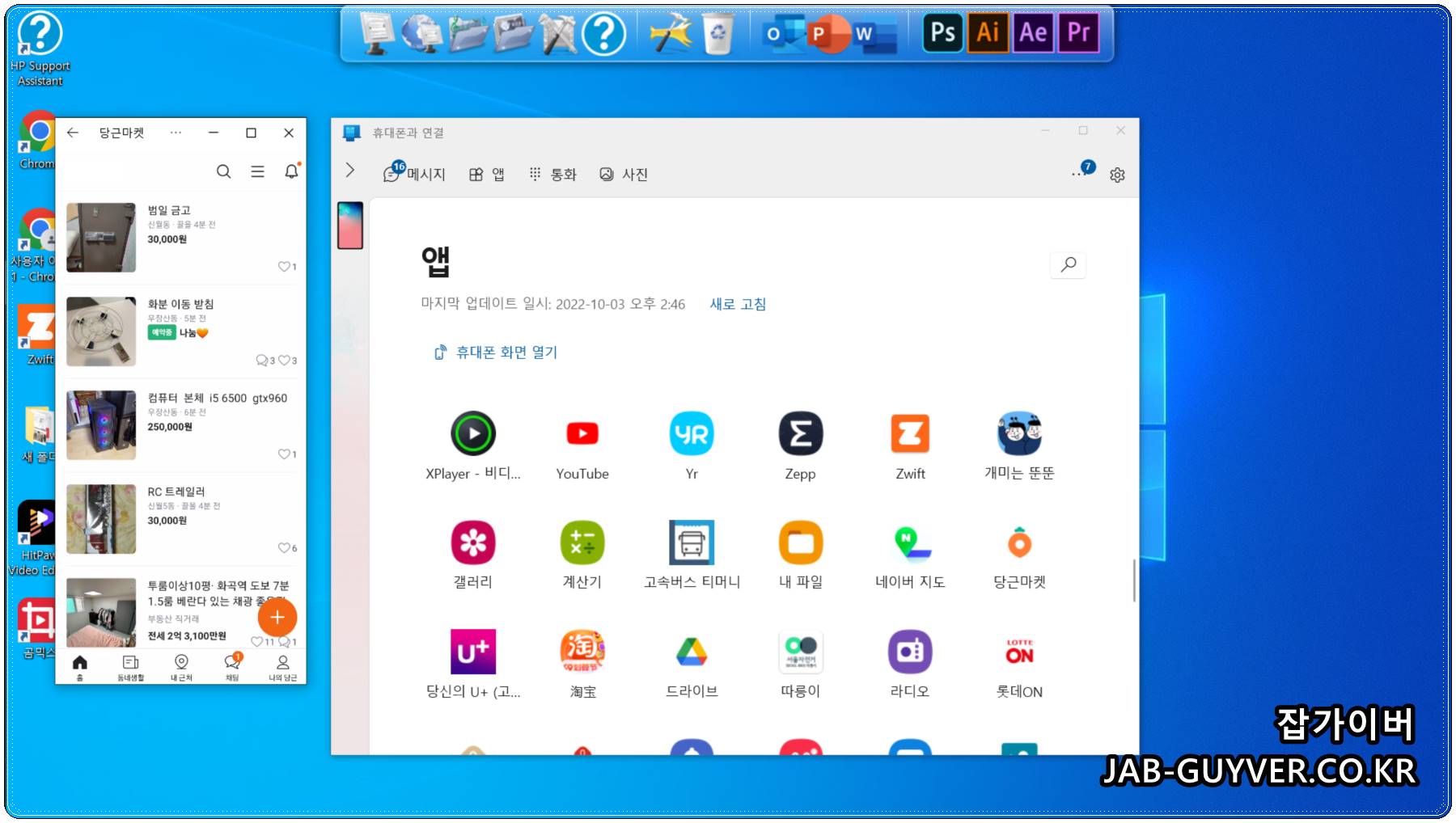Image resolution: width=1456 pixels, height=823 pixels.
Task: Open the 내 파일 app
Action: click(801, 542)
